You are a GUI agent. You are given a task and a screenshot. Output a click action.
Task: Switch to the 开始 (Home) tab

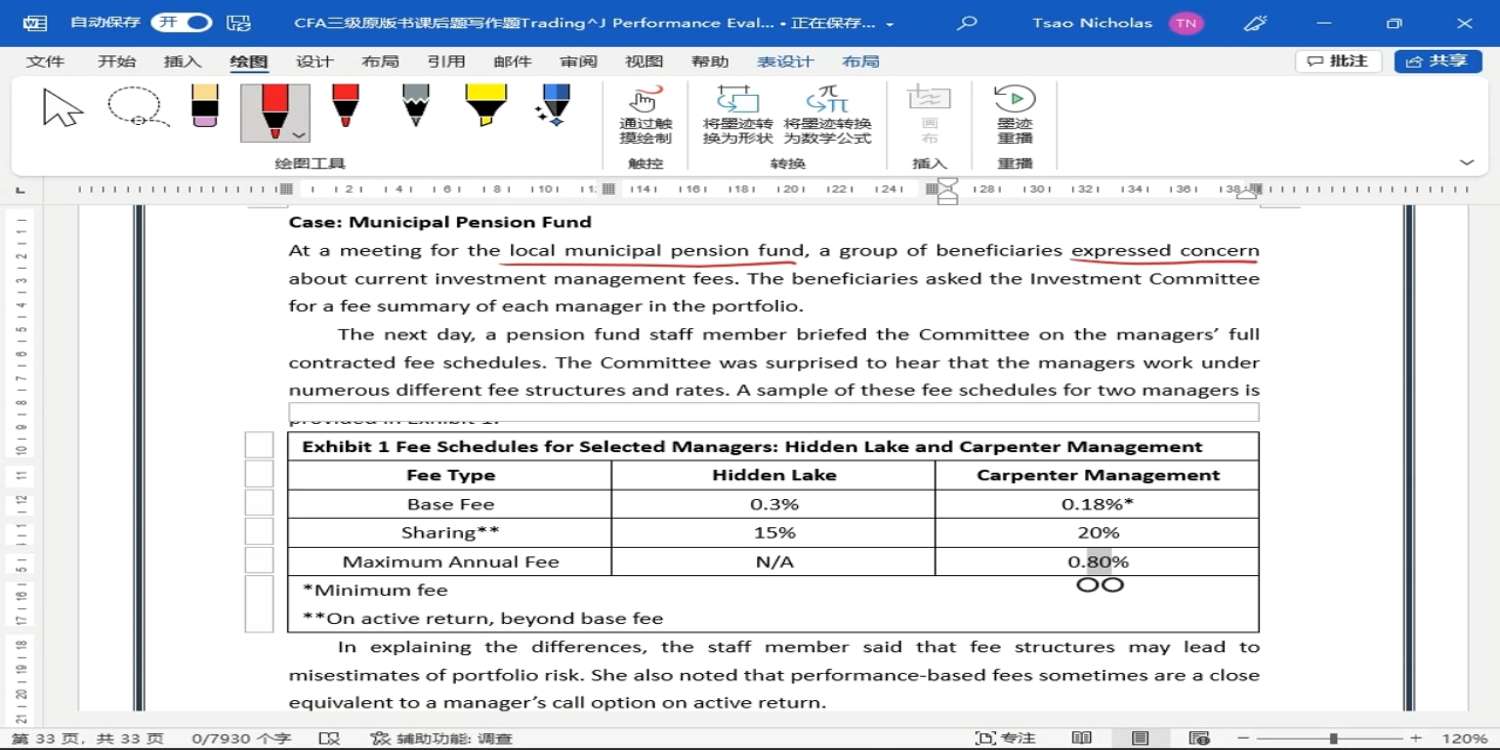click(x=116, y=62)
